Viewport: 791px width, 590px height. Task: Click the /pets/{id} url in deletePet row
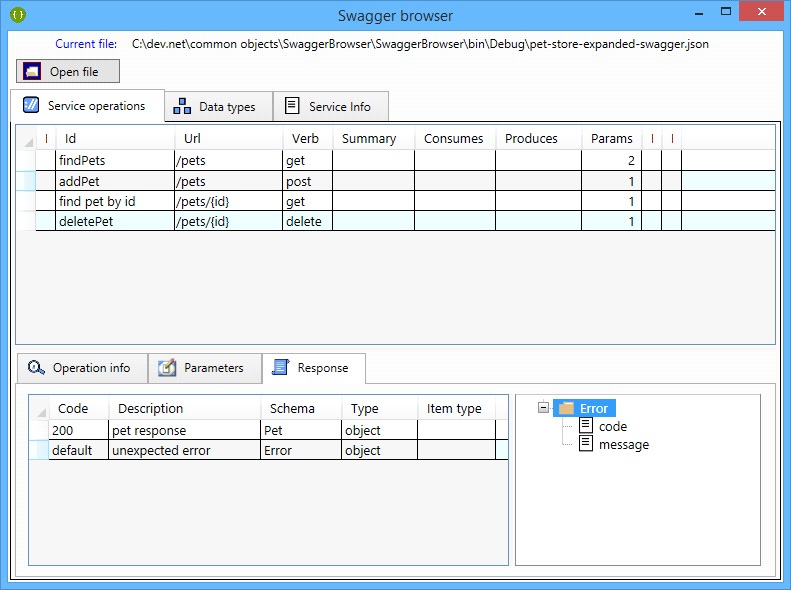pos(229,221)
